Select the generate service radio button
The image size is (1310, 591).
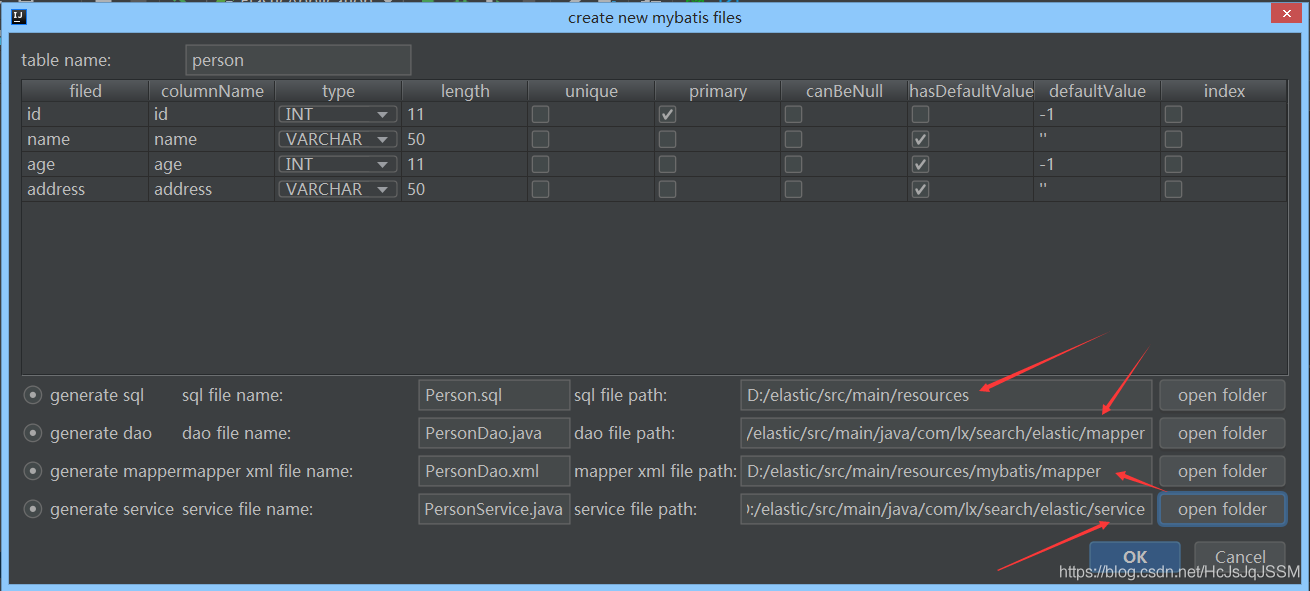(x=33, y=510)
